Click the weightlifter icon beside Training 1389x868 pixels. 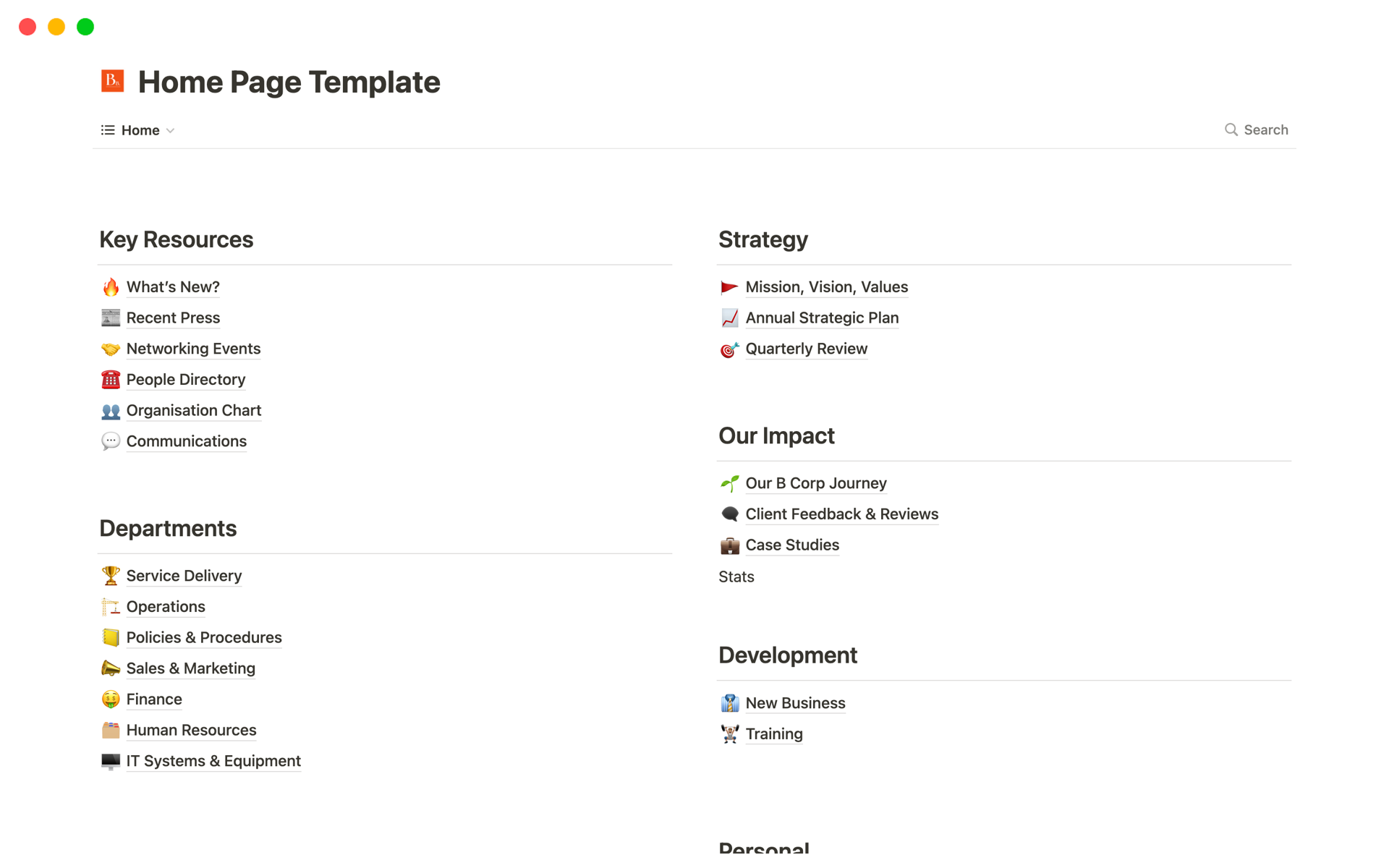(x=729, y=734)
